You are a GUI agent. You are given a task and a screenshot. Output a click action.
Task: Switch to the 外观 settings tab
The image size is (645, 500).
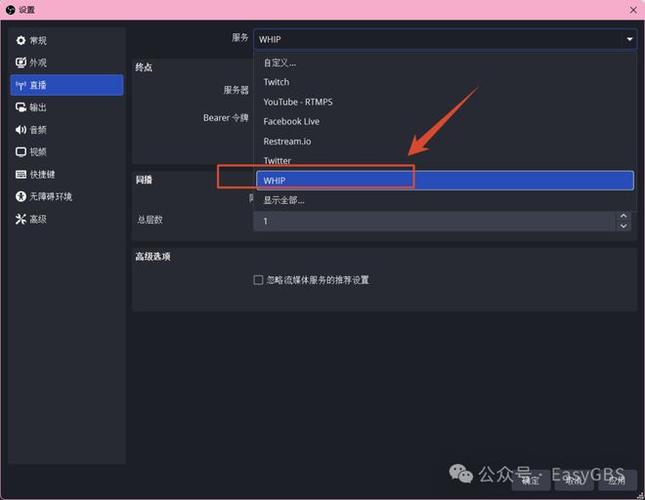(x=67, y=62)
